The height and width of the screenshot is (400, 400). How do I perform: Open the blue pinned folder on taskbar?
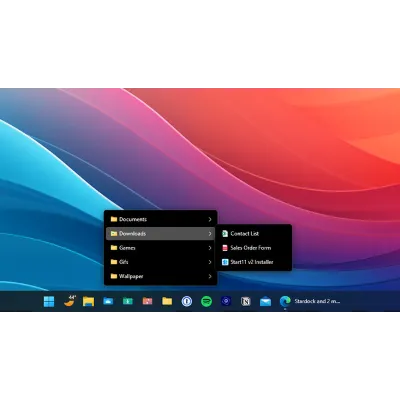click(108, 301)
